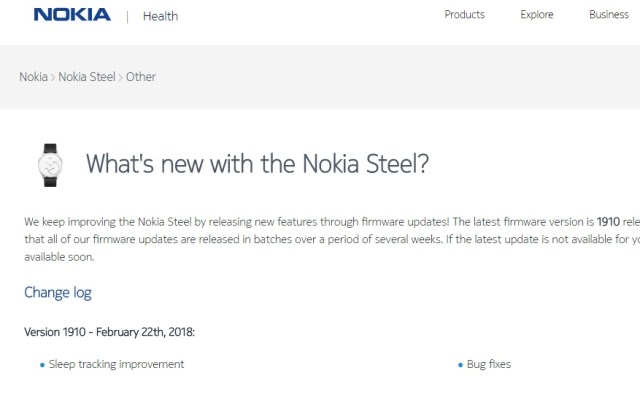The image size is (640, 395).
Task: Click the page title heading
Action: (257, 164)
